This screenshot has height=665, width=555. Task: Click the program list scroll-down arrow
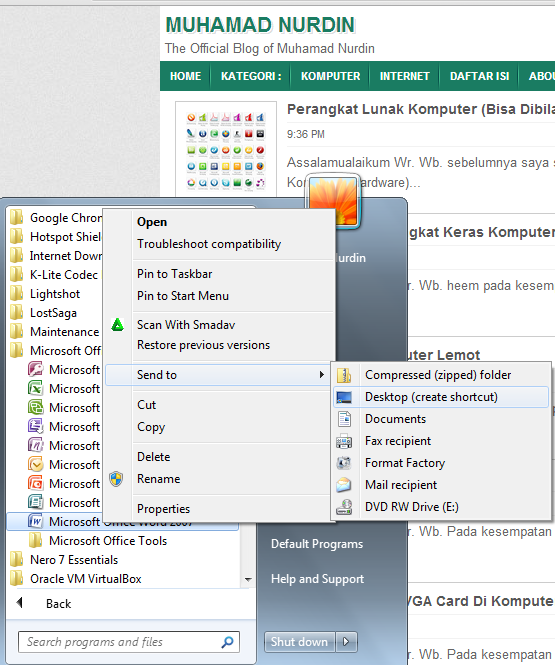(248, 579)
